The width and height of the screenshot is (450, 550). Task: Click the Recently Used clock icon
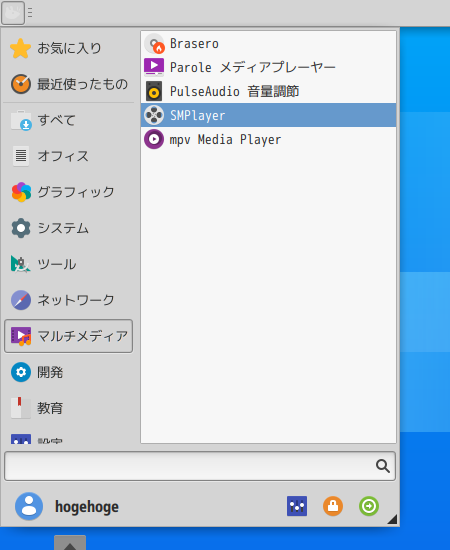tap(21, 84)
